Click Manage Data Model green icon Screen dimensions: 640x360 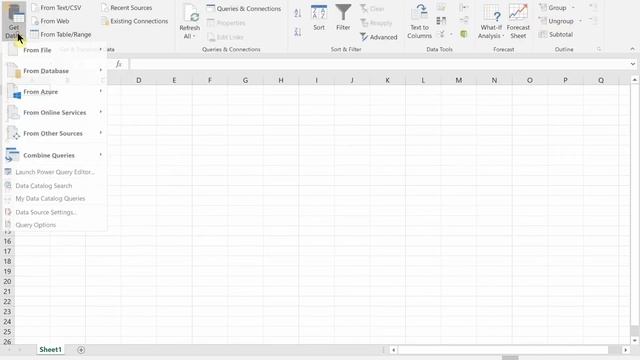tap(464, 34)
